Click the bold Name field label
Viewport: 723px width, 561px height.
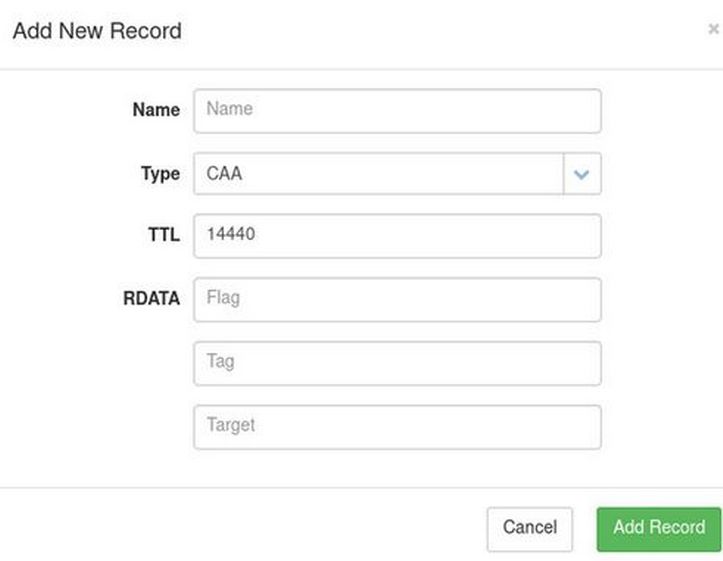(156, 110)
